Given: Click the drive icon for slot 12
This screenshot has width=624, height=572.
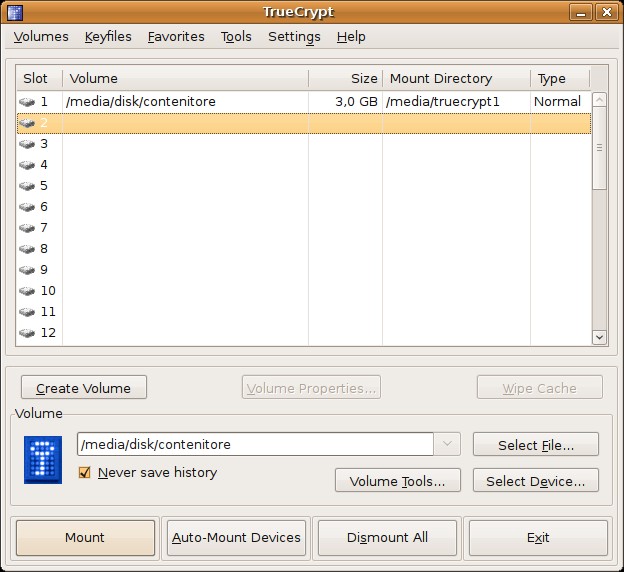Looking at the screenshot, I should coord(27,333).
